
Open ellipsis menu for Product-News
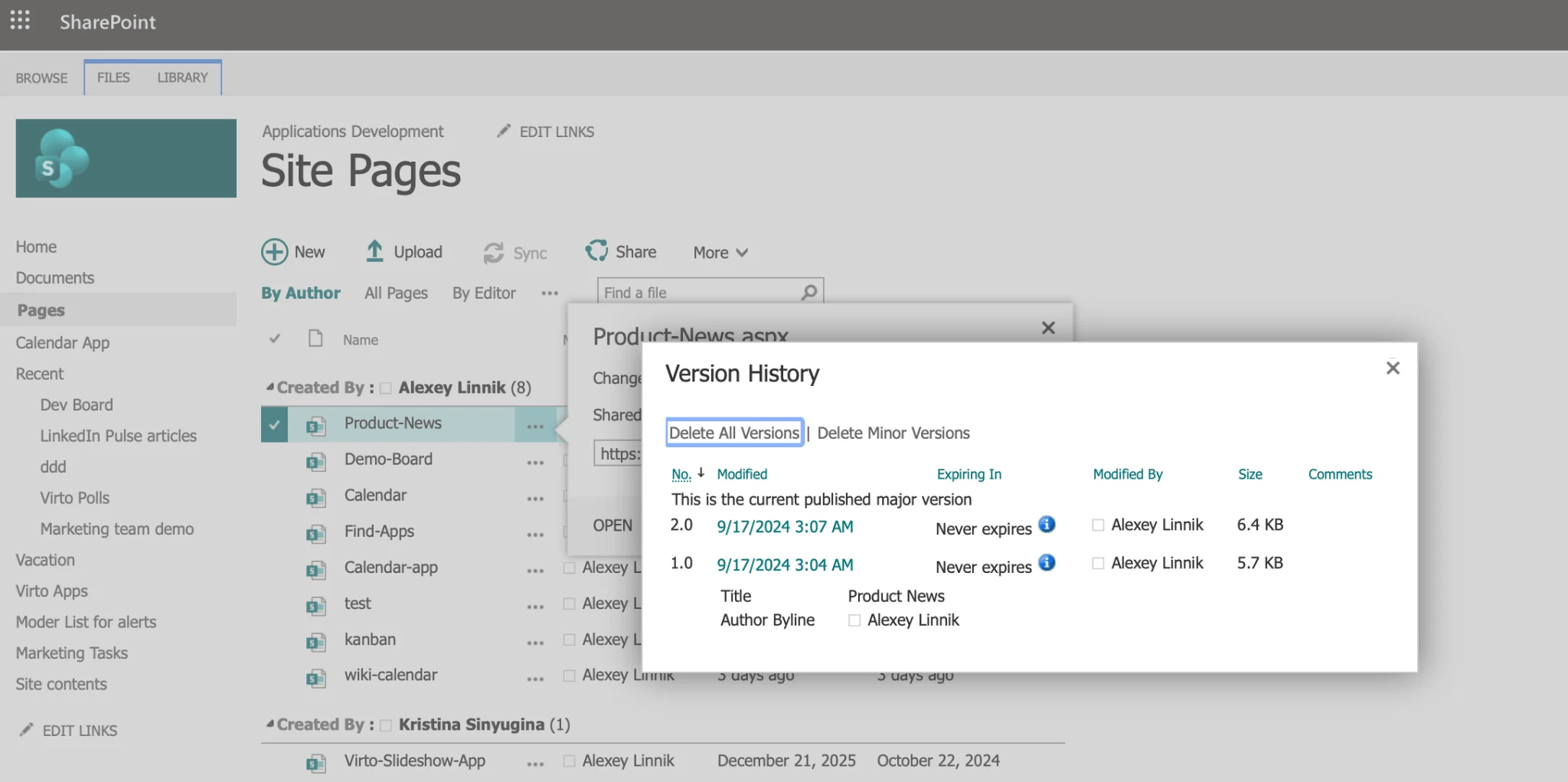click(x=535, y=426)
